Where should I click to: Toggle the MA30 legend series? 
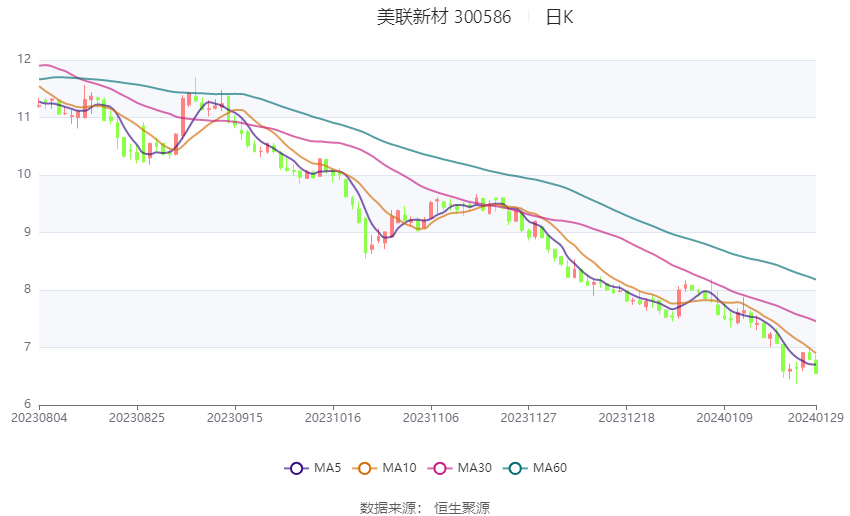(460, 468)
